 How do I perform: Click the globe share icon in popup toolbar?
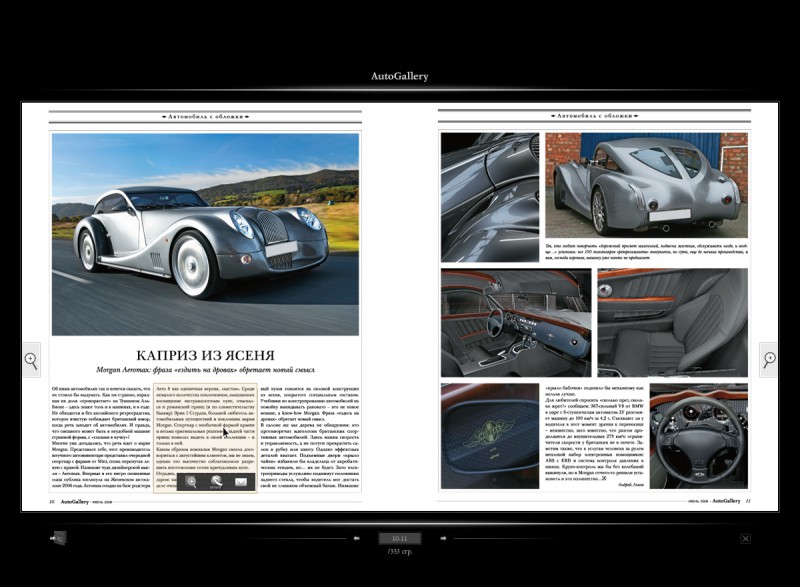point(216,482)
